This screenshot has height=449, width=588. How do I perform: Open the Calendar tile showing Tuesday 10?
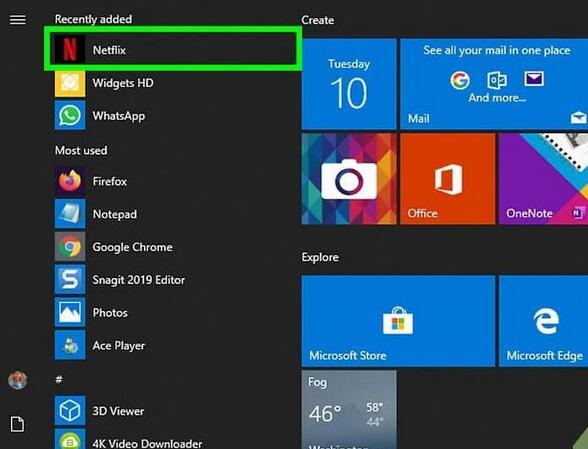(349, 84)
